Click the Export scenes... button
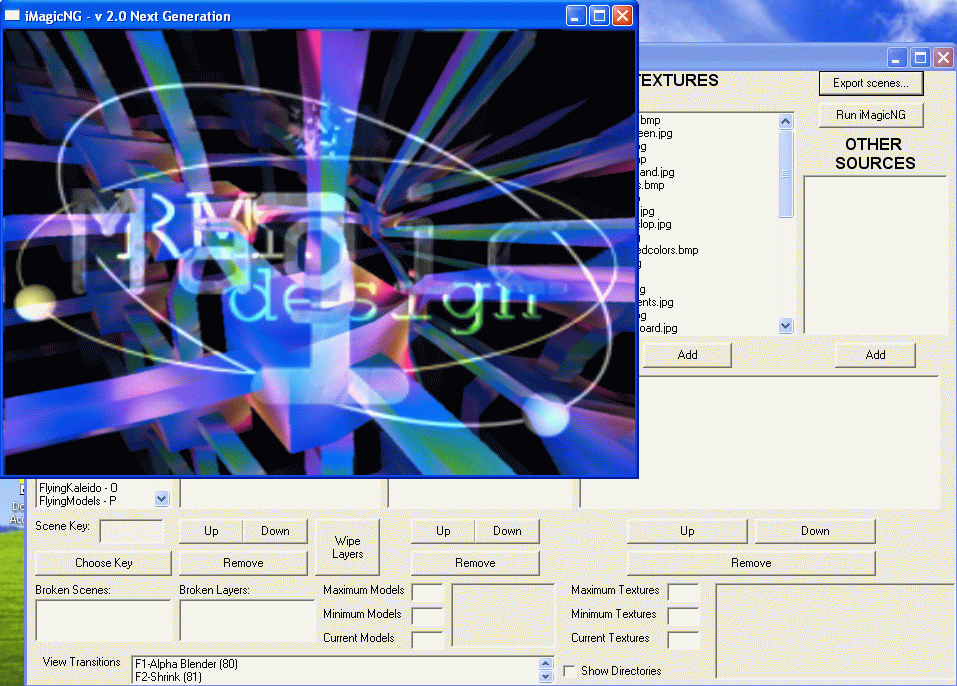The width and height of the screenshot is (957, 686). click(871, 84)
